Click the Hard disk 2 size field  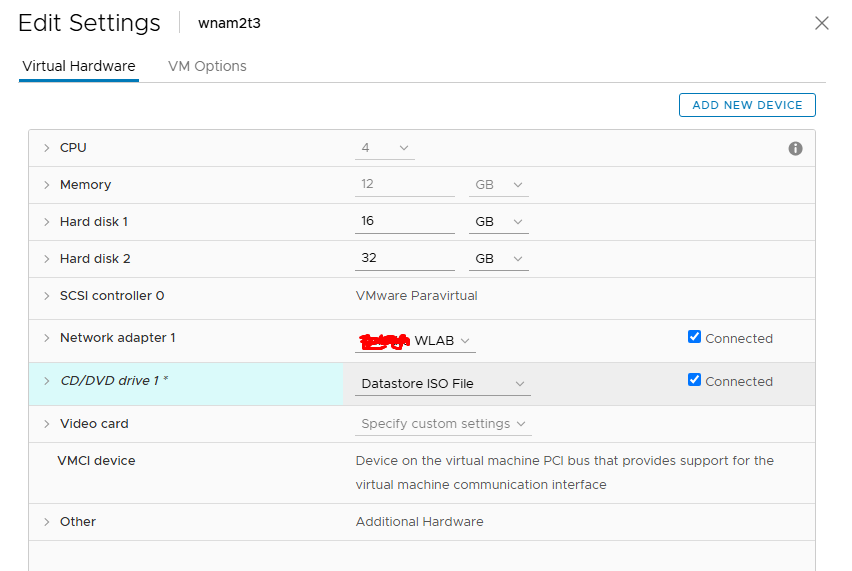coord(404,259)
